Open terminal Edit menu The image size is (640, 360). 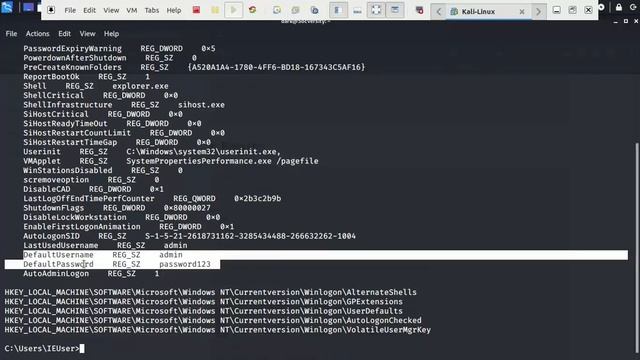[64, 33]
